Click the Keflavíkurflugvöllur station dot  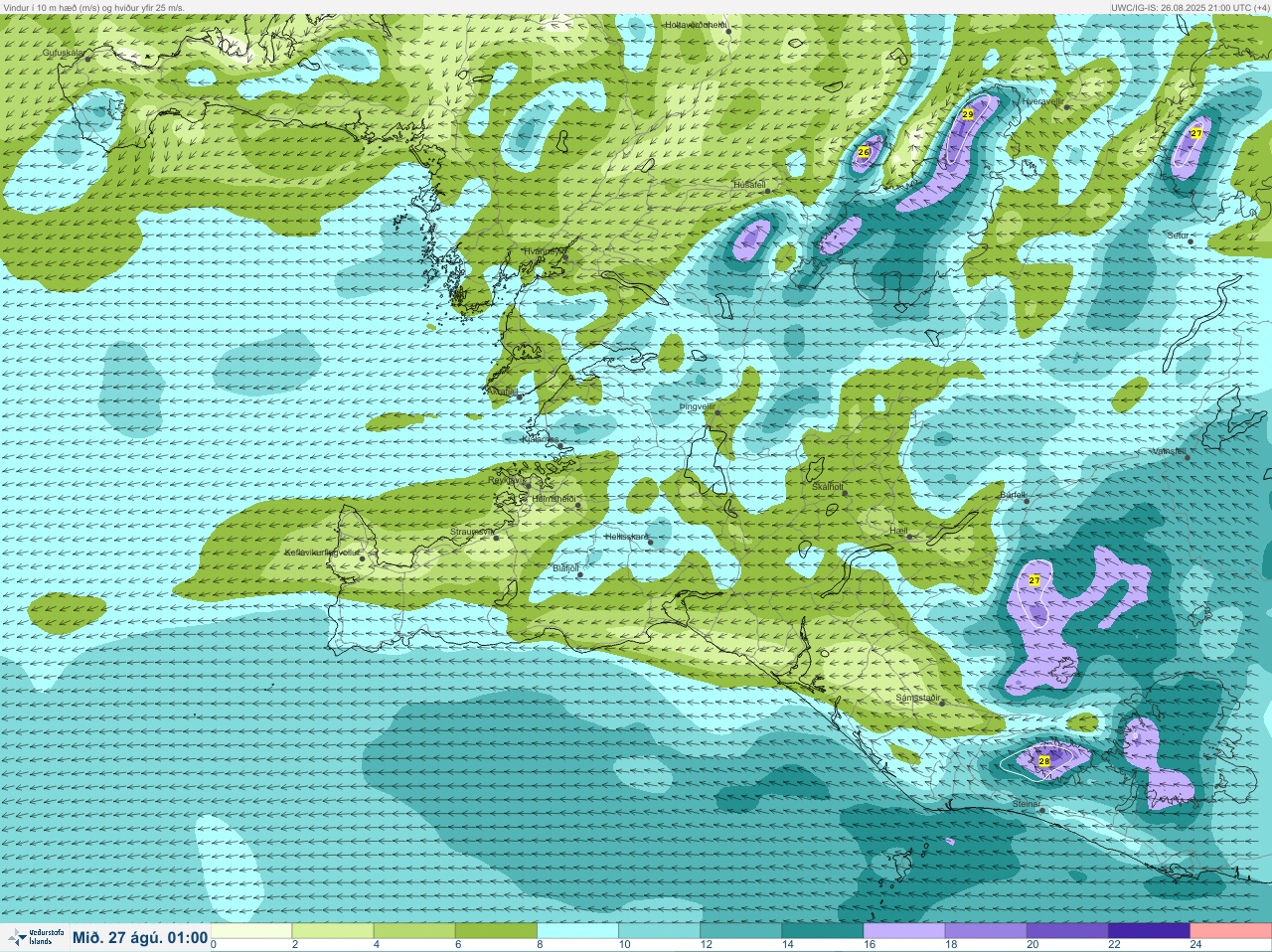coord(363,558)
